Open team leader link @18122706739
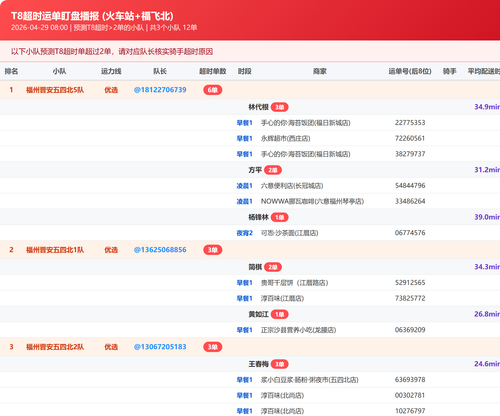Screen dimensions: 500x416 pos(160,90)
